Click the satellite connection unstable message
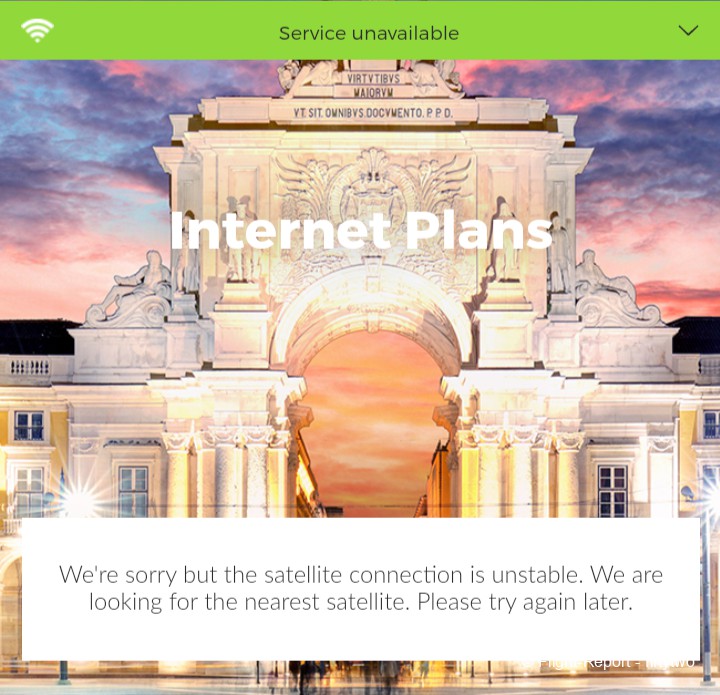This screenshot has width=720, height=695. coord(361,588)
